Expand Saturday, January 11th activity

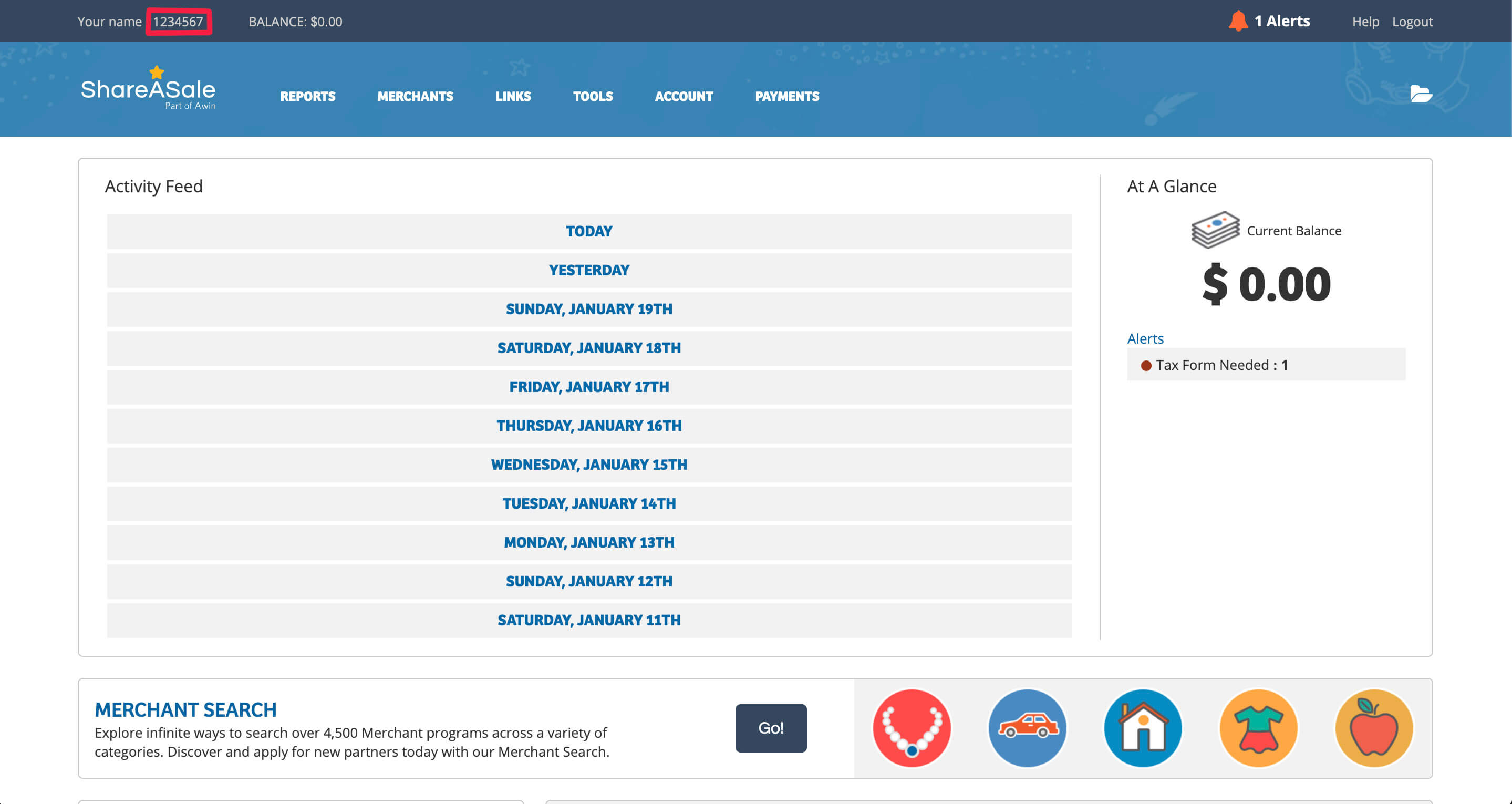(x=589, y=620)
